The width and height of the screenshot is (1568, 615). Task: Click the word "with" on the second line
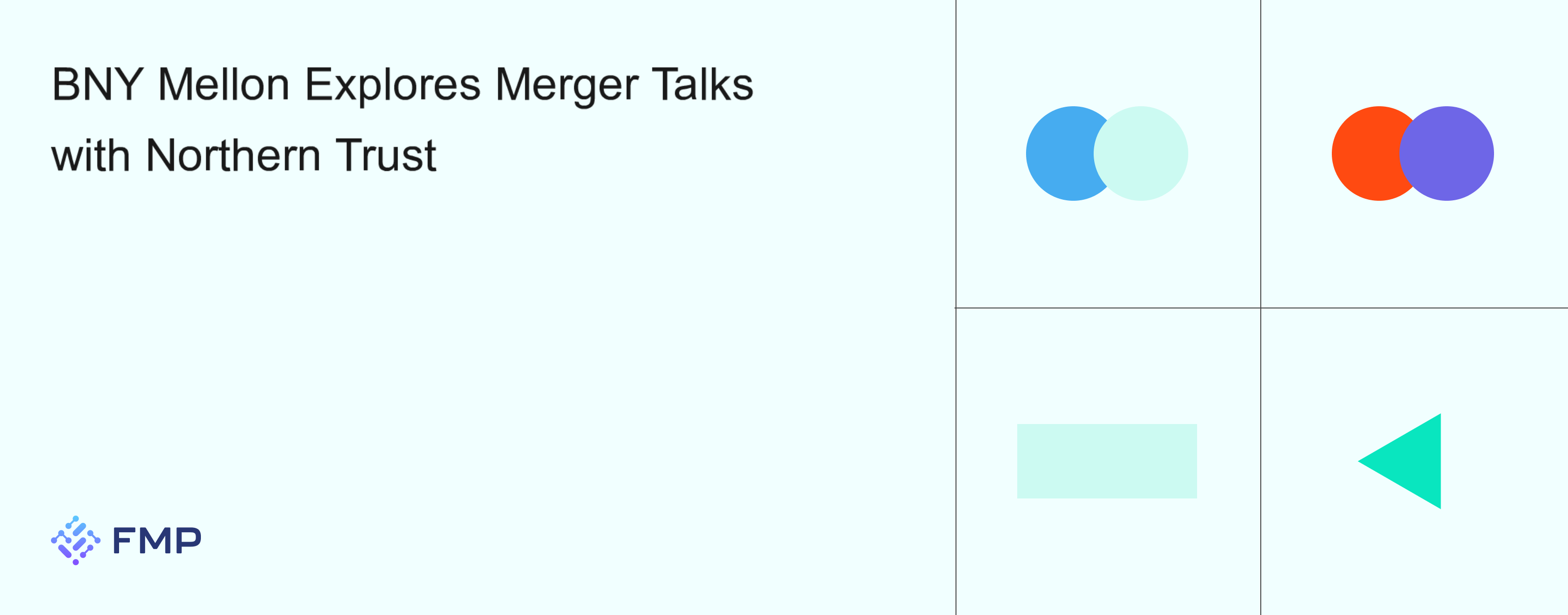91,156
